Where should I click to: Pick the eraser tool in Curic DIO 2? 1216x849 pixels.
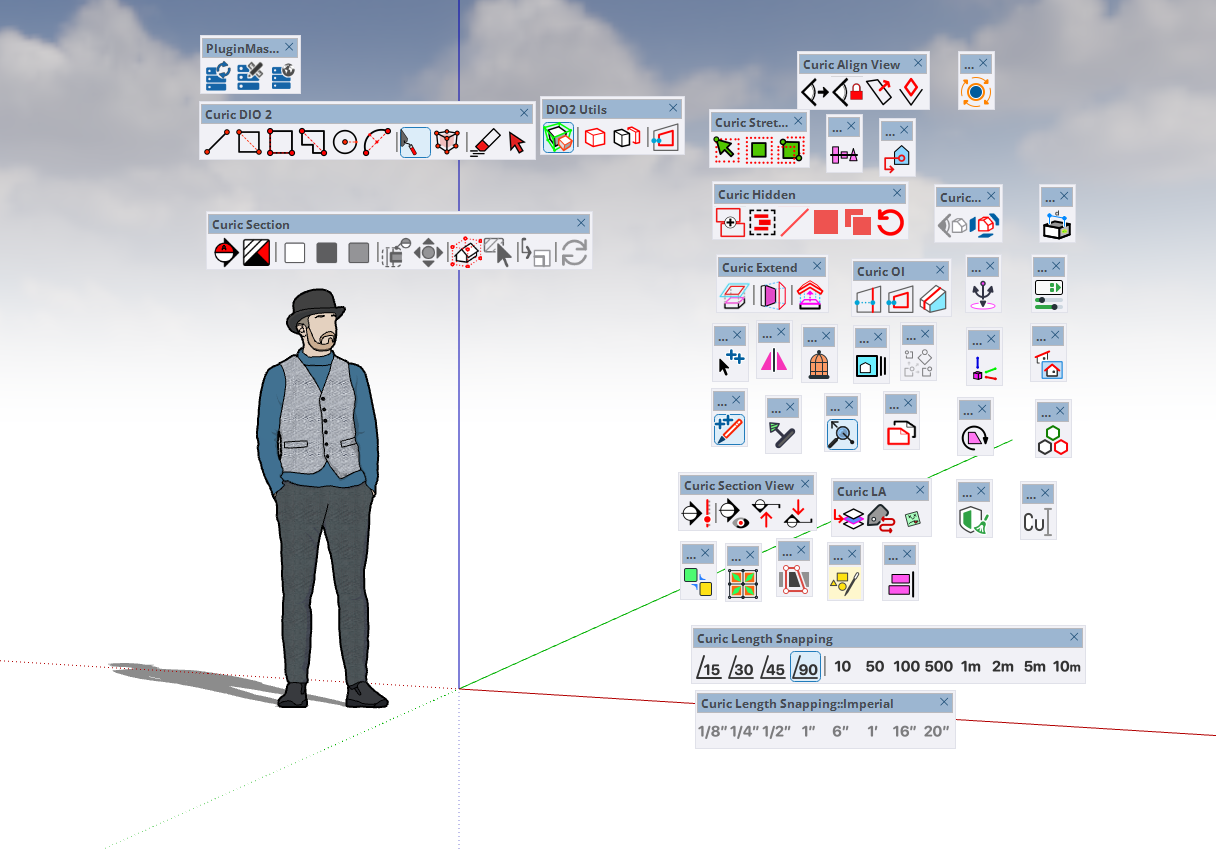click(x=484, y=143)
